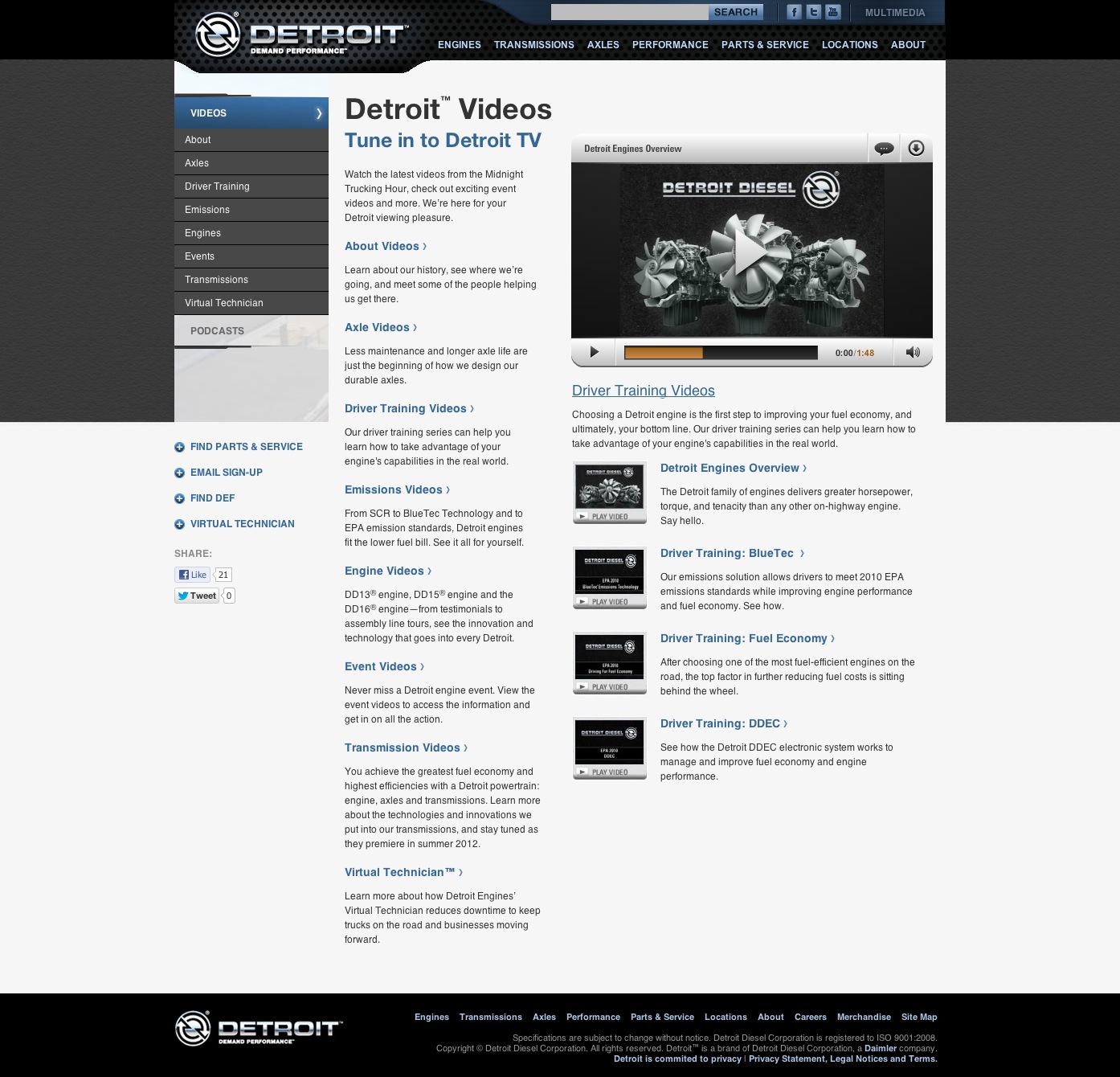Play the Driver Training Fuel Economy thumbnail
This screenshot has height=1077, width=1120.
pos(610,663)
